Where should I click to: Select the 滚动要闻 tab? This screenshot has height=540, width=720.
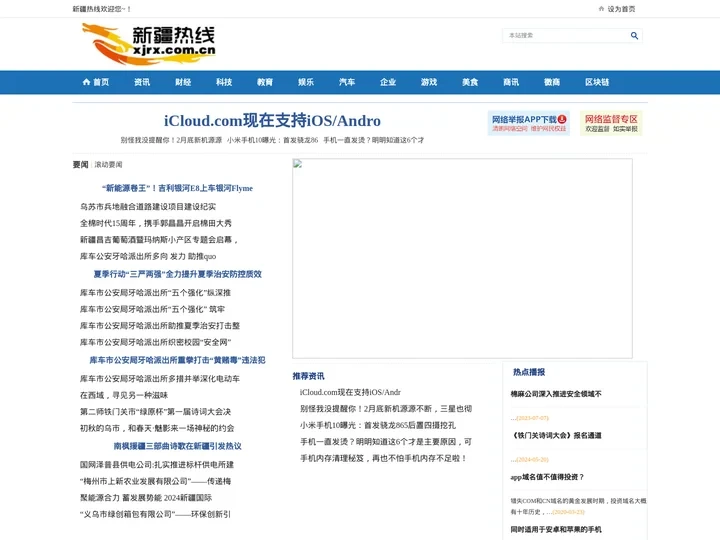pos(108,164)
